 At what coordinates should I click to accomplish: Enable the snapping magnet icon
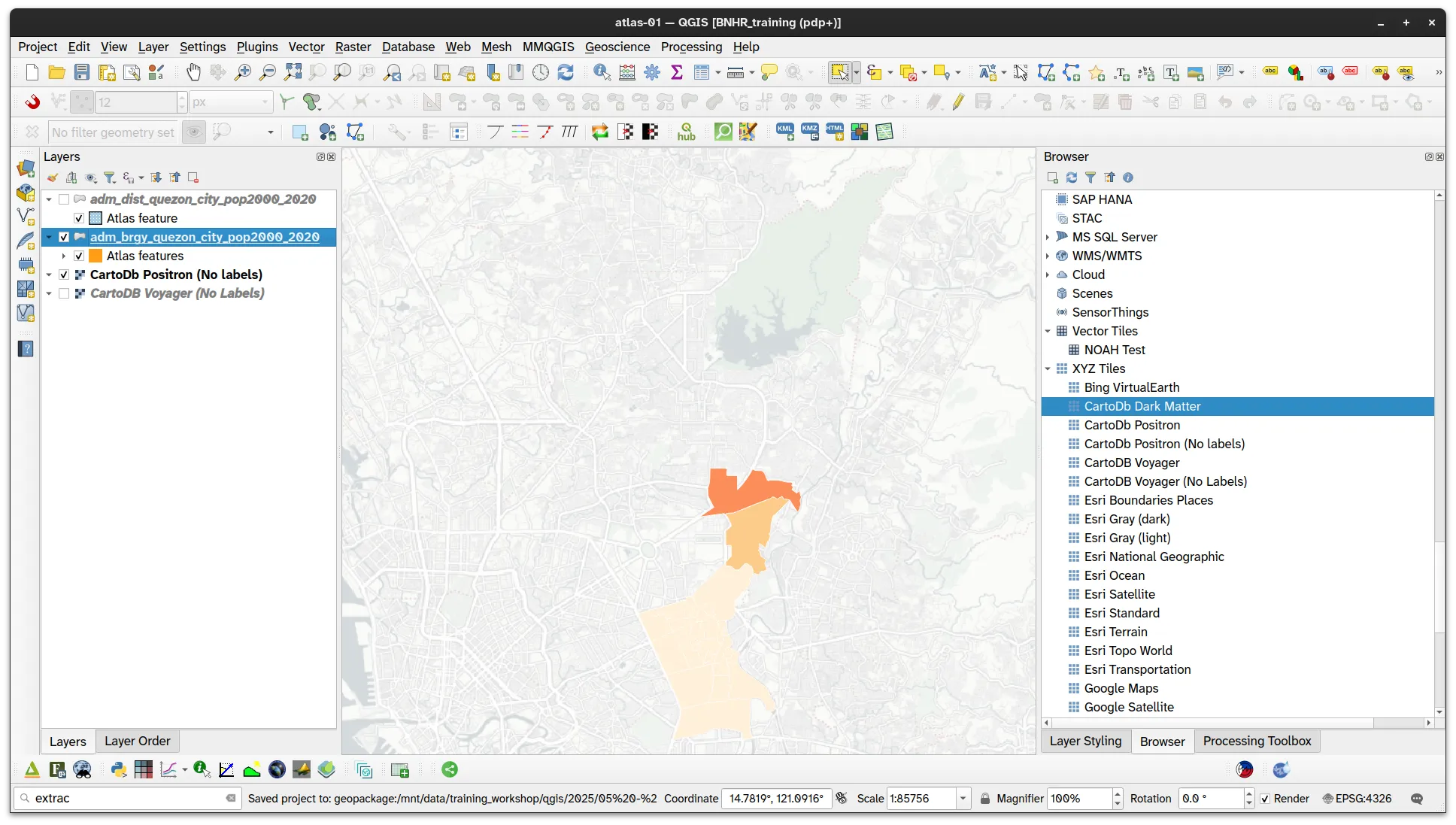pos(32,102)
